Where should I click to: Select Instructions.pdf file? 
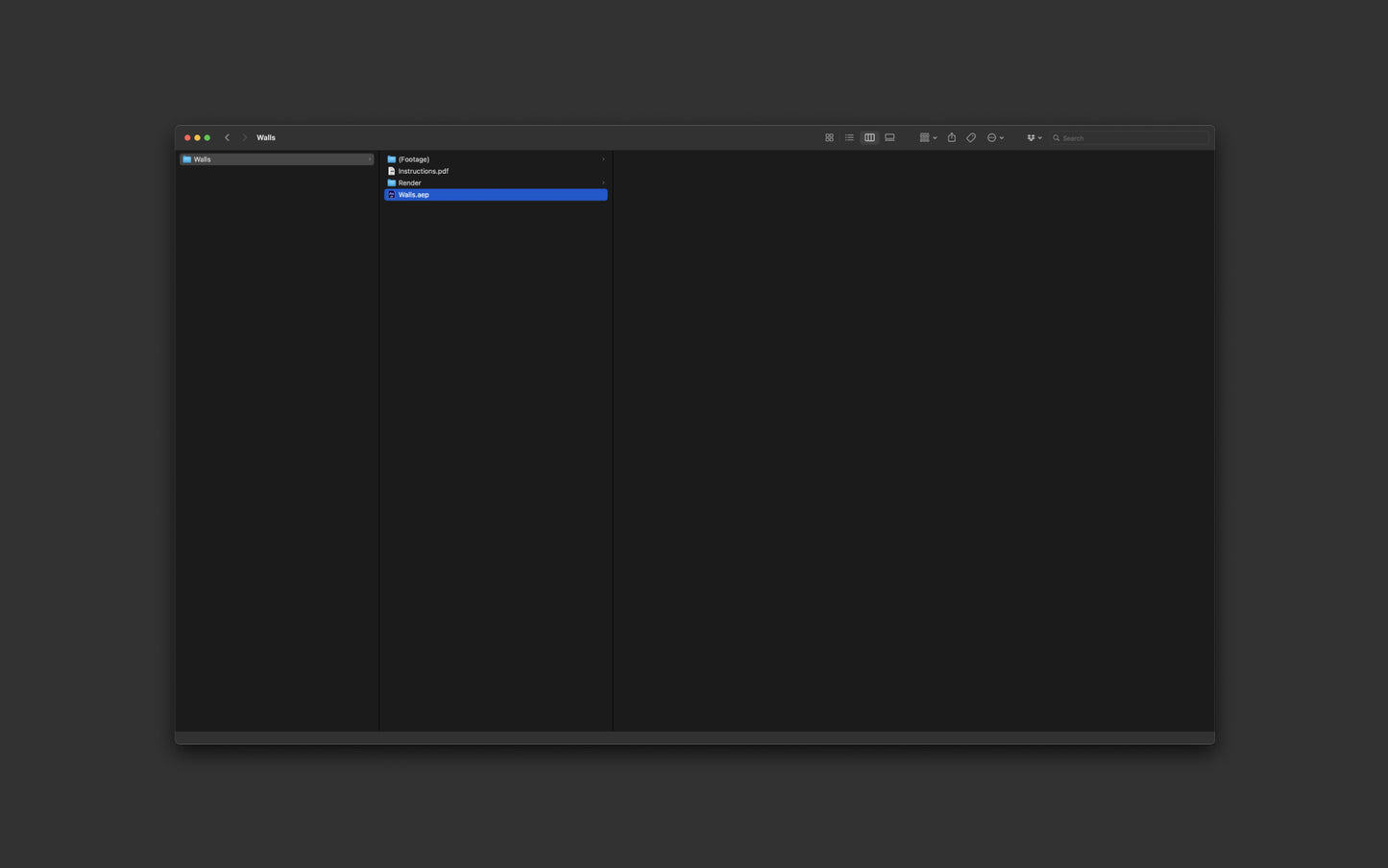pos(496,171)
